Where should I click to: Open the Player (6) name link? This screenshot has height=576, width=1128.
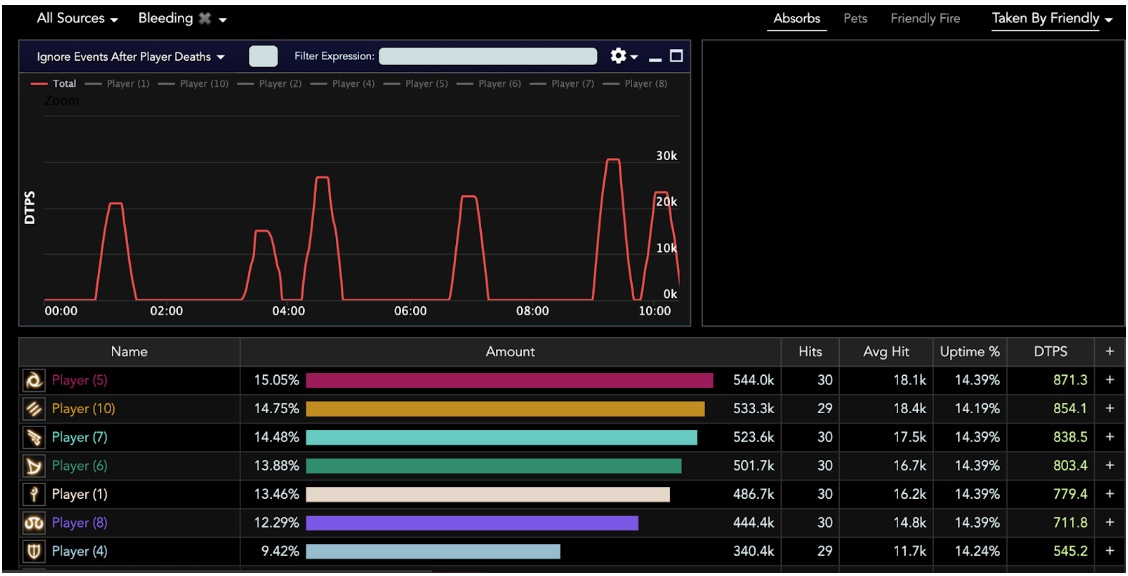point(79,466)
